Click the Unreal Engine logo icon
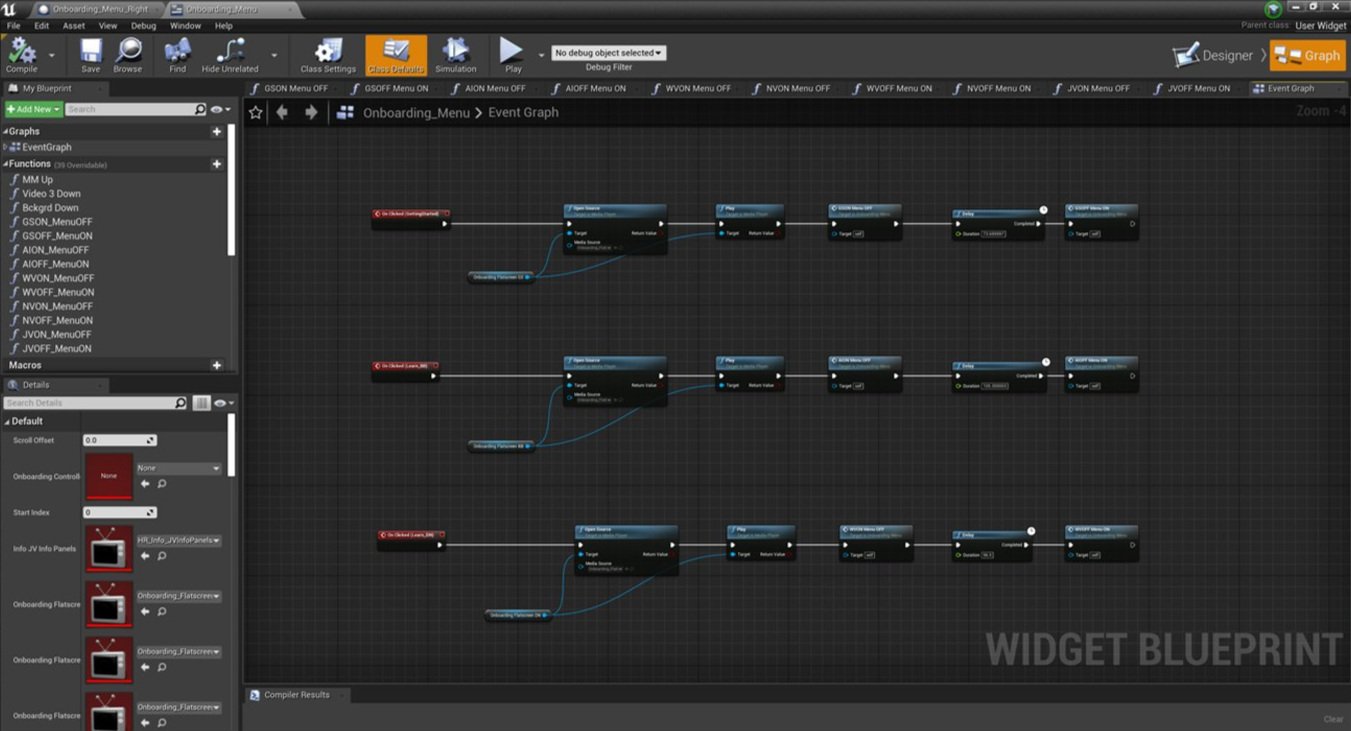The width and height of the screenshot is (1351, 731). coord(9,9)
